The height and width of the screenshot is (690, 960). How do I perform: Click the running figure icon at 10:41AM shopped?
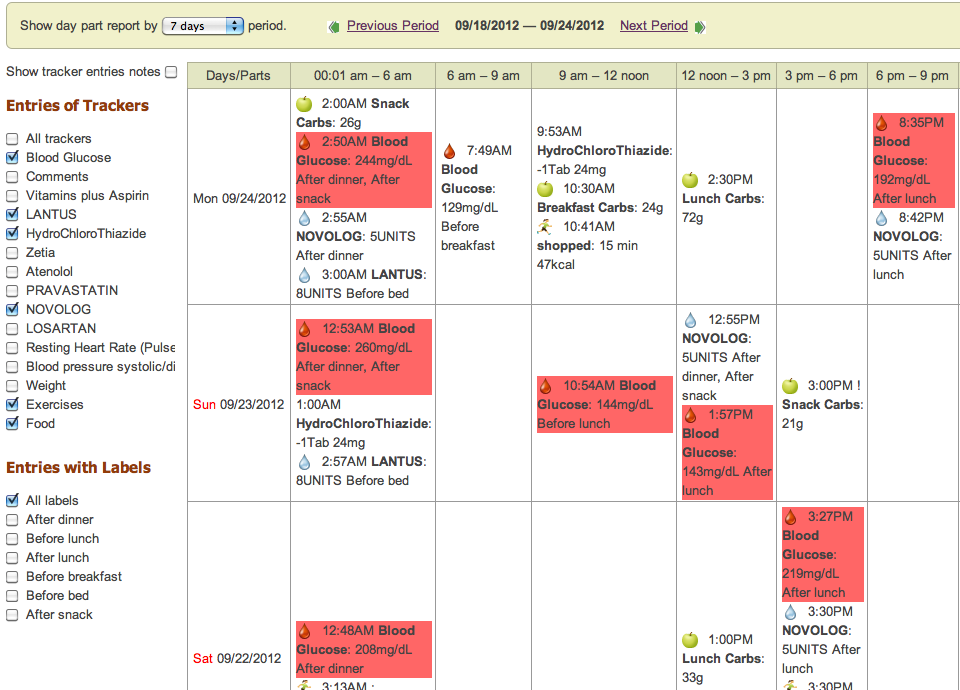click(x=545, y=227)
